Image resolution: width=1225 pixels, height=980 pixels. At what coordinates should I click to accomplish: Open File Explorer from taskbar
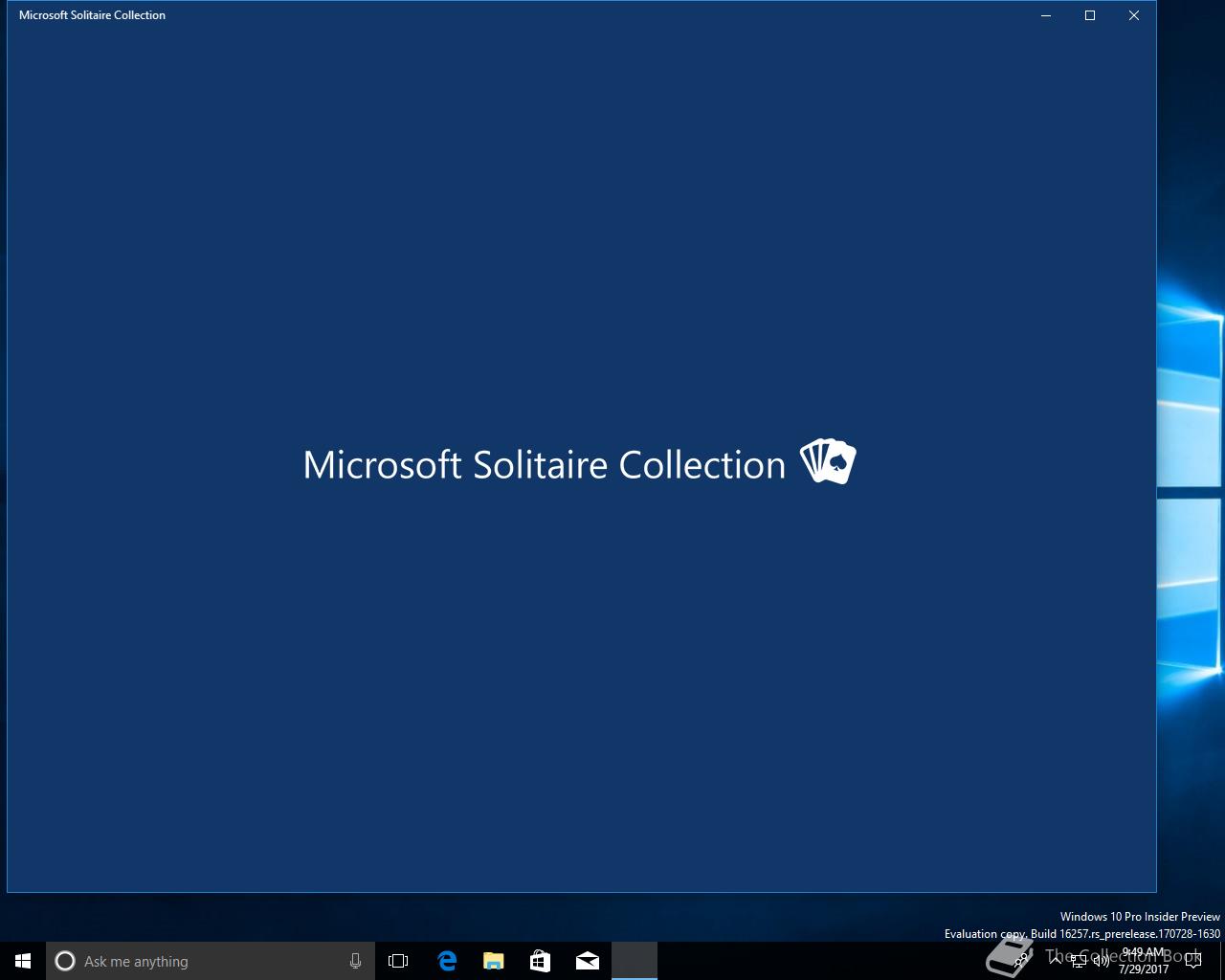pyautogui.click(x=493, y=961)
